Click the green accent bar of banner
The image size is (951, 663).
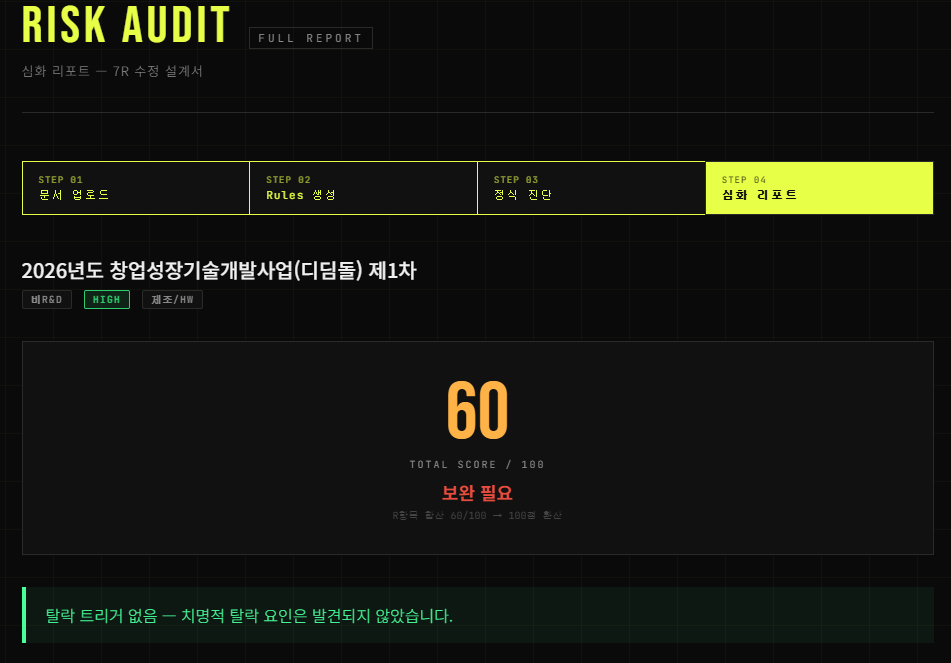(24, 614)
